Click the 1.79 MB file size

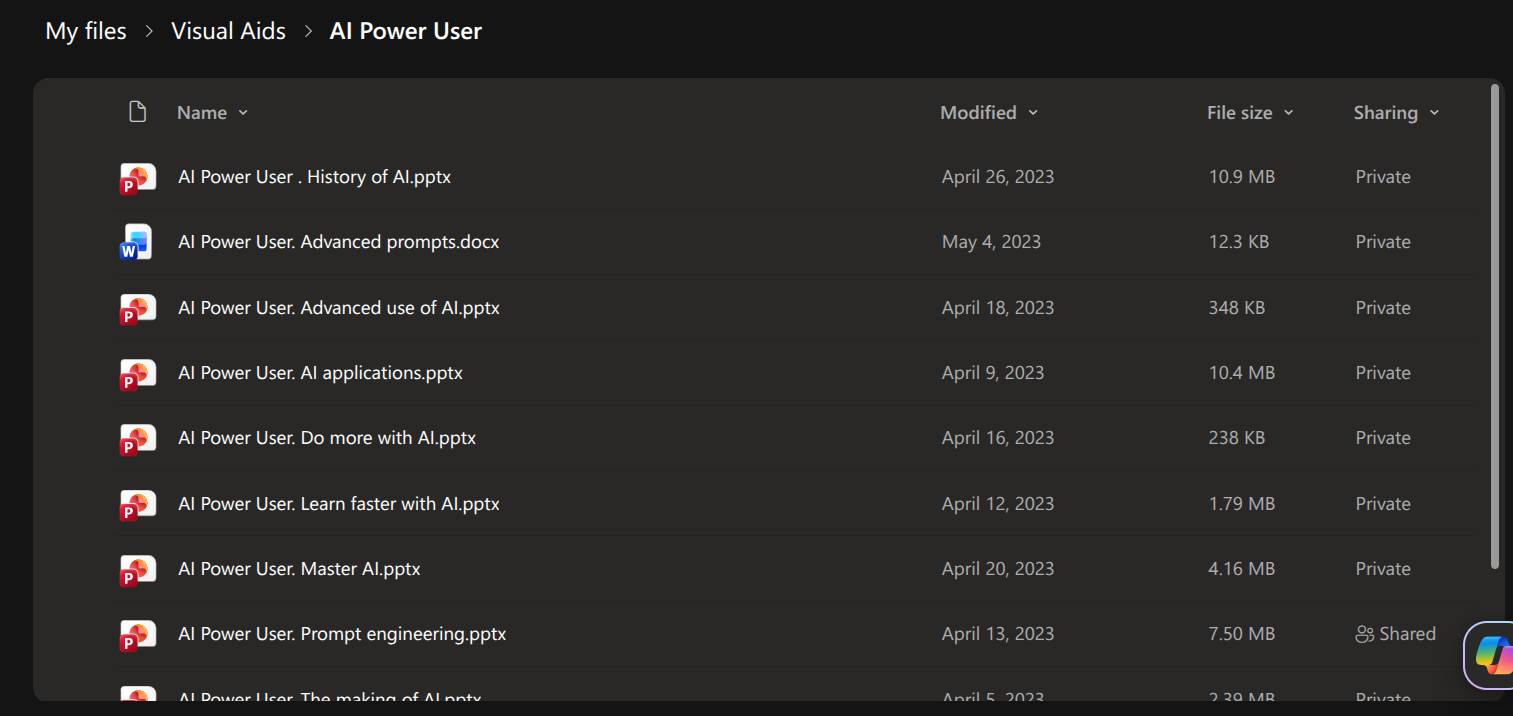1242,504
